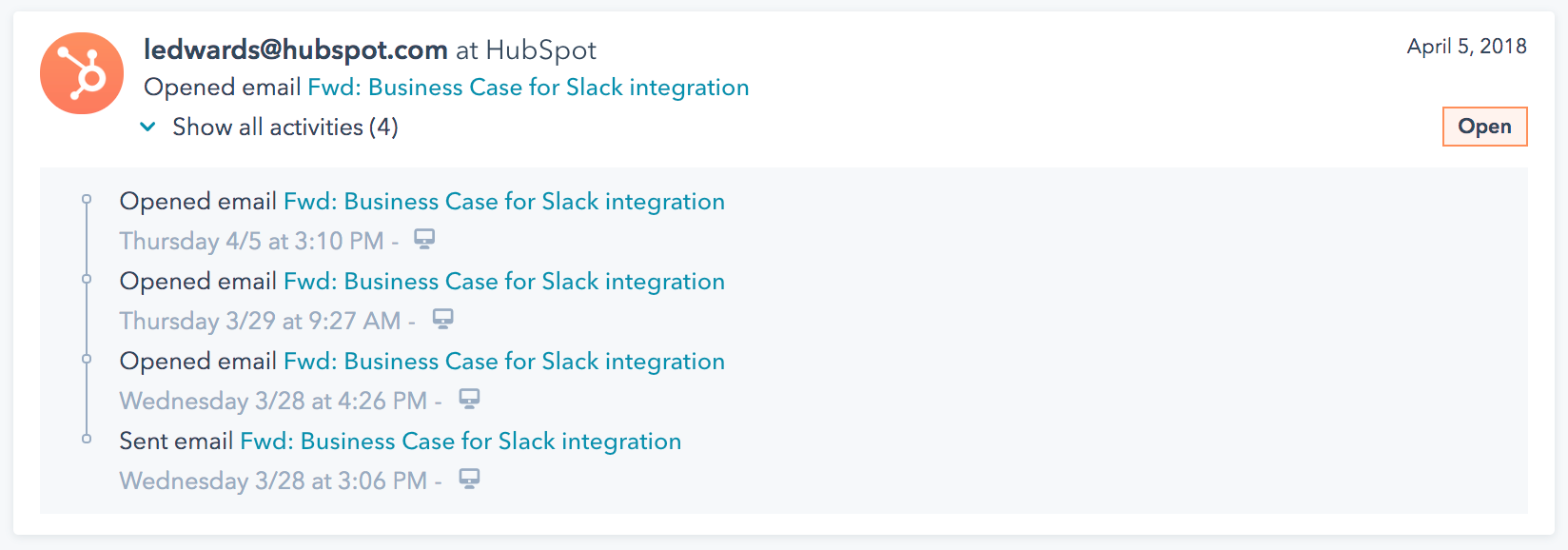Open email link from Wednesday 4:26 PM opened activity
Viewport: 1568px width, 550px height.
pos(504,362)
